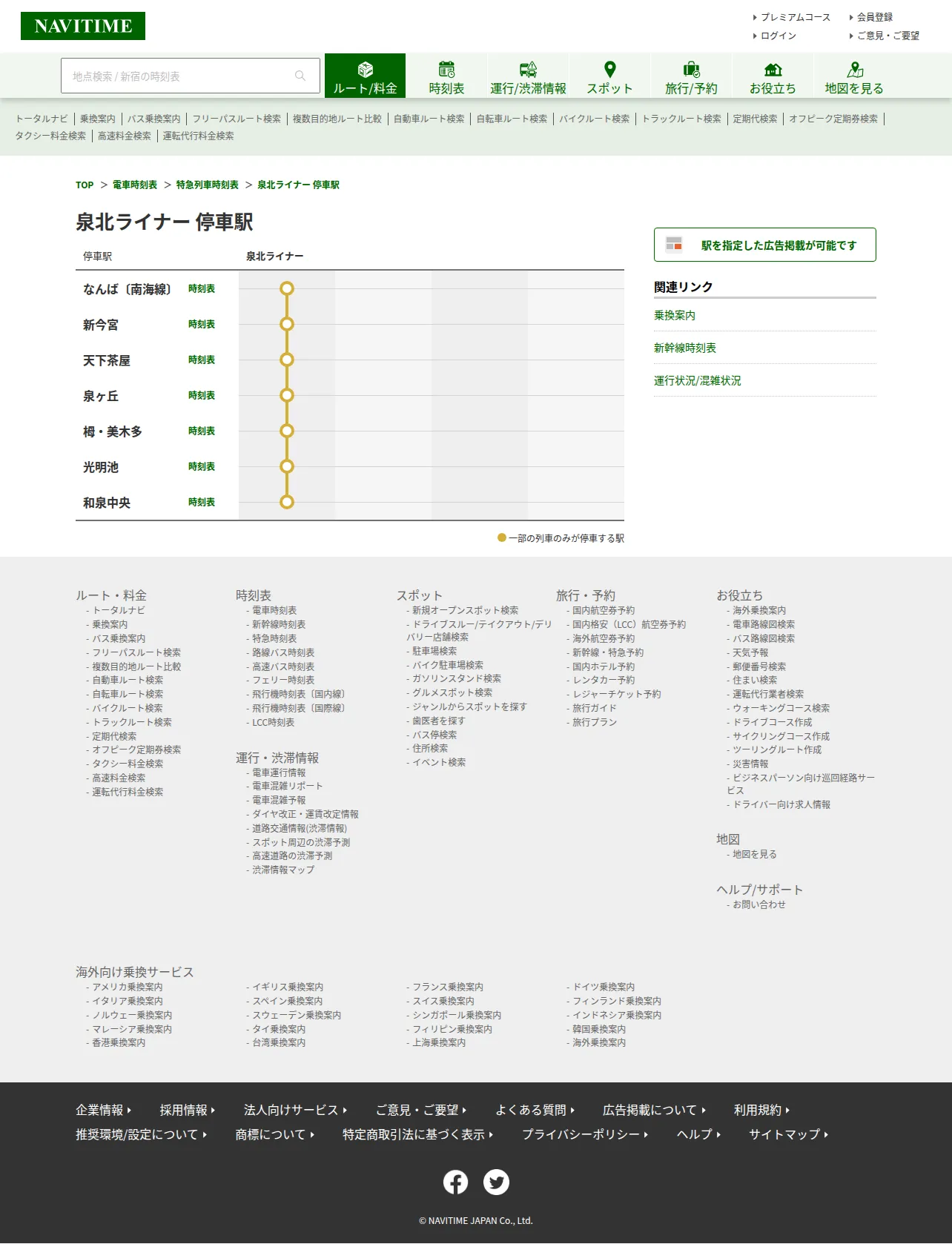Open 乗換案内 related link

point(675,315)
